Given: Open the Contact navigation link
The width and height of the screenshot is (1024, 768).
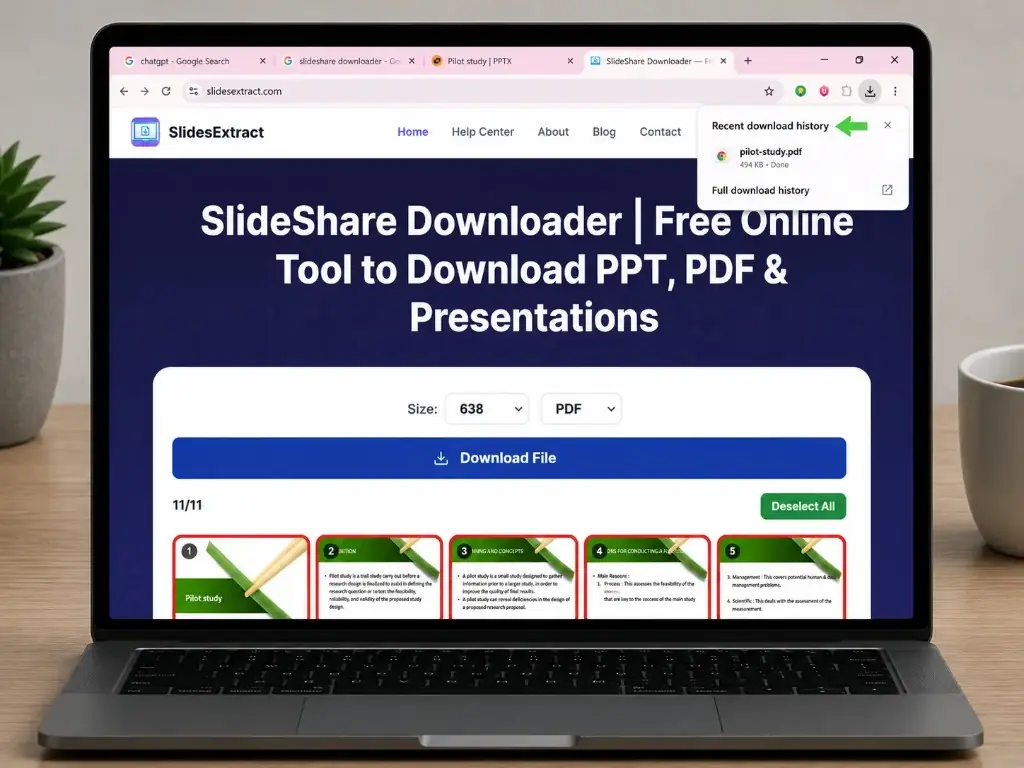Looking at the screenshot, I should (x=660, y=132).
